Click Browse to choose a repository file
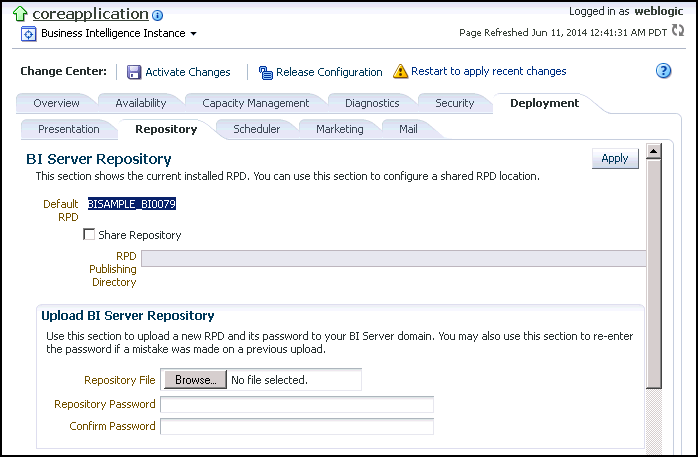698x457 pixels. [195, 380]
